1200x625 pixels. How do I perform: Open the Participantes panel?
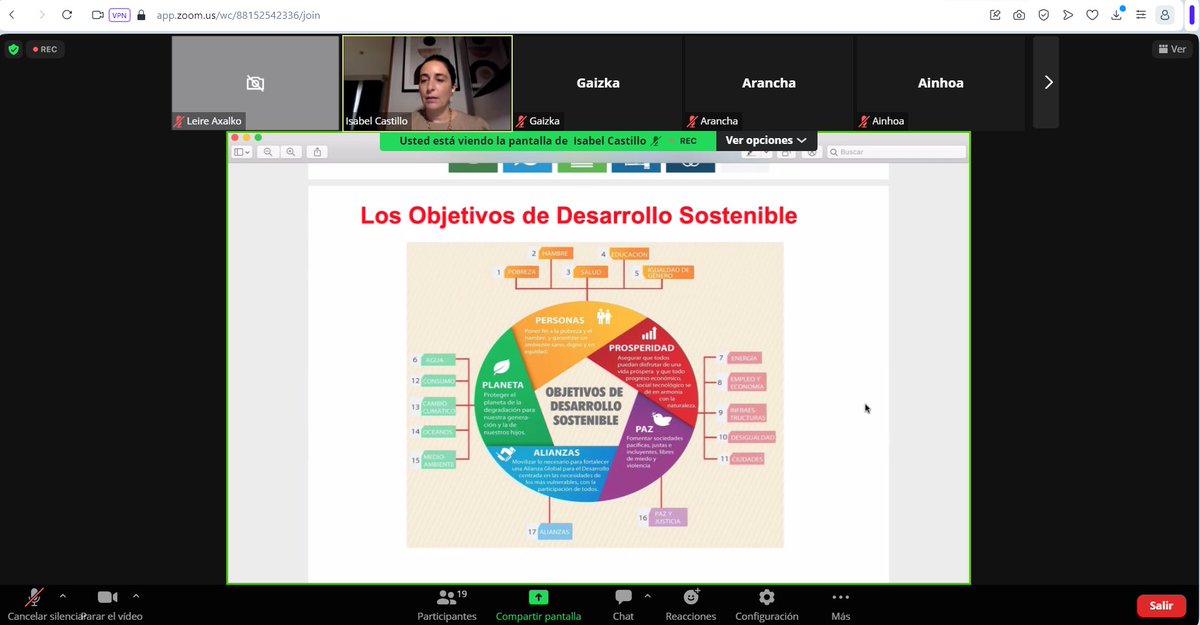click(447, 604)
